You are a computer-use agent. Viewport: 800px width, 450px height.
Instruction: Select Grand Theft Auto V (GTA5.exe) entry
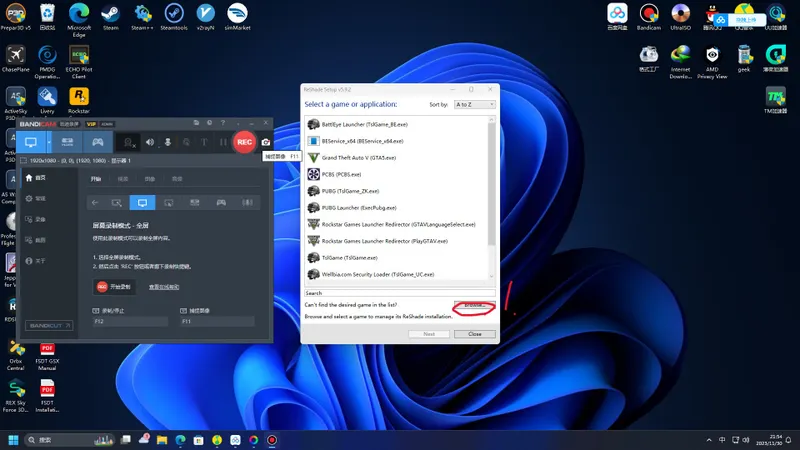click(x=360, y=157)
